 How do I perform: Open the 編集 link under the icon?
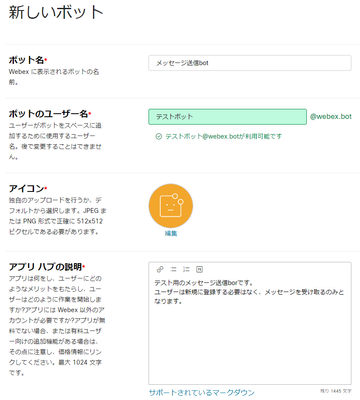tap(171, 233)
